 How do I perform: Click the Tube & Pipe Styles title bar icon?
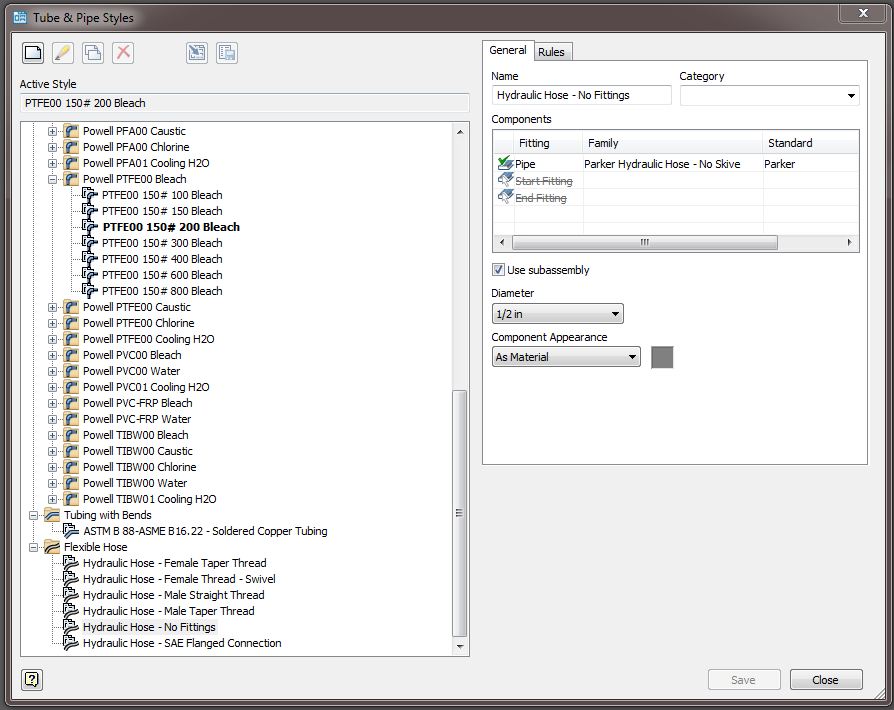[20, 17]
